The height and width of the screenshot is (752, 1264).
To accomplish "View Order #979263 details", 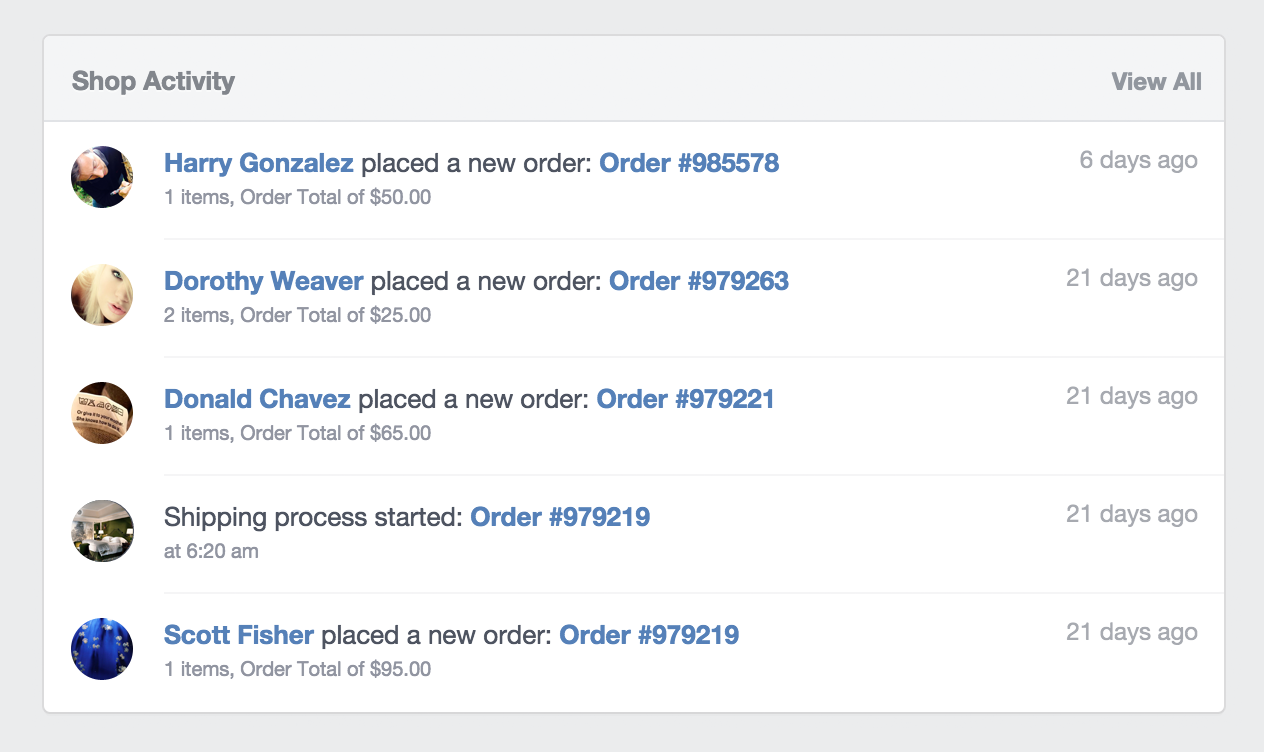I will coord(699,281).
